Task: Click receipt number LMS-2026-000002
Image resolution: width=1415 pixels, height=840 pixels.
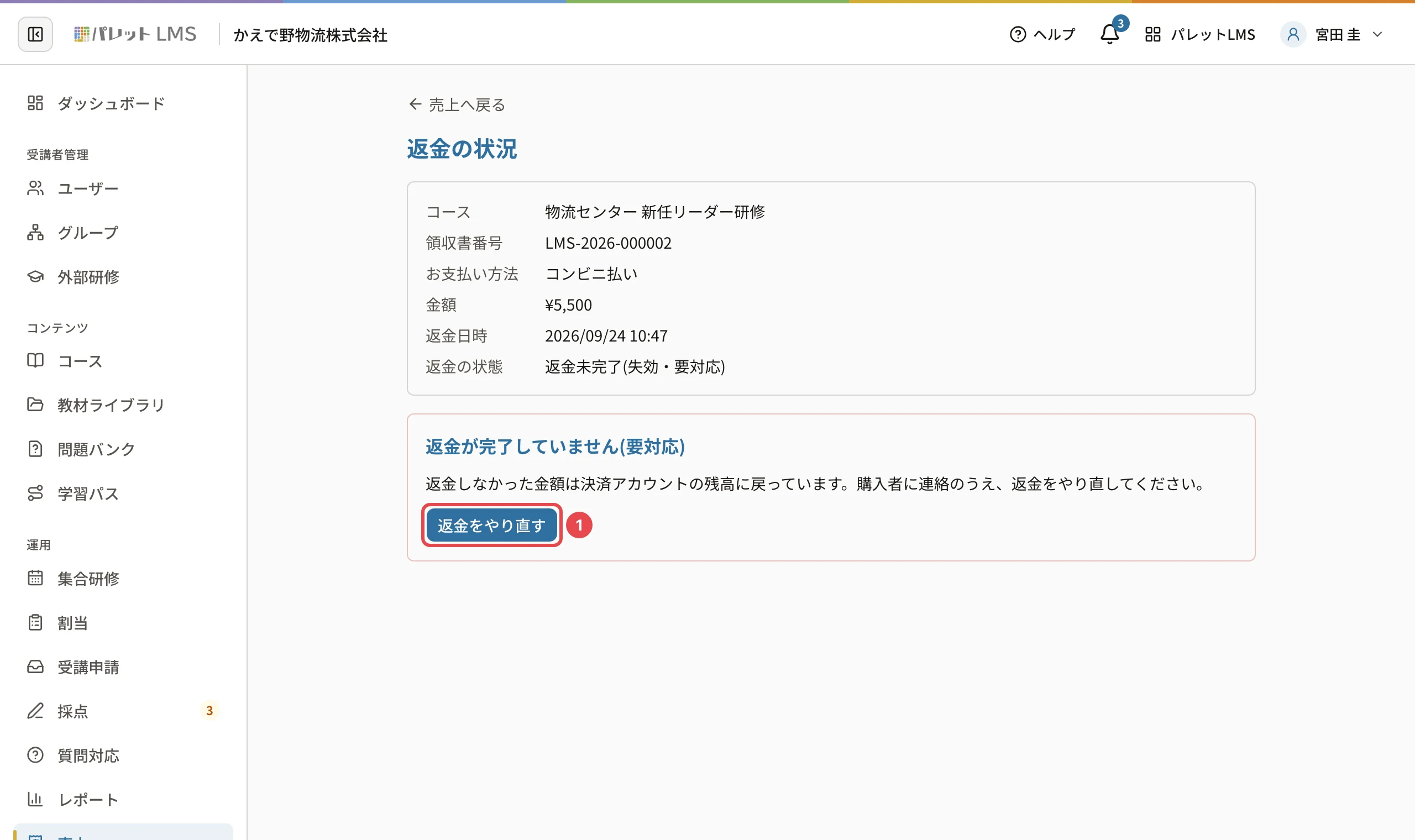Action: [608, 243]
